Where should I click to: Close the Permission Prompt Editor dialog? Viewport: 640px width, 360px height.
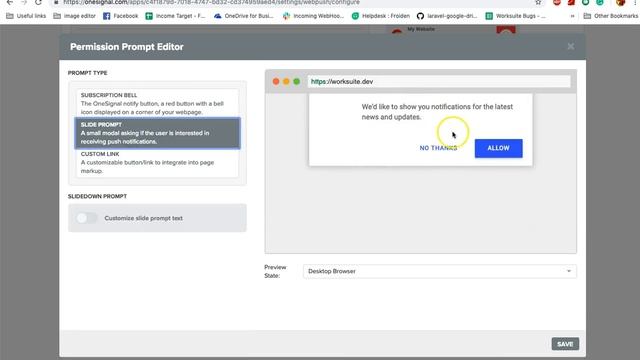571,47
